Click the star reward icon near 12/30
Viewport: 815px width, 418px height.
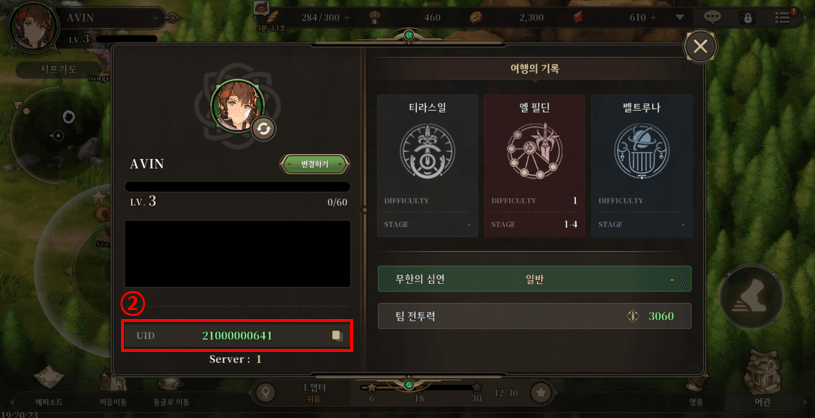coord(541,393)
